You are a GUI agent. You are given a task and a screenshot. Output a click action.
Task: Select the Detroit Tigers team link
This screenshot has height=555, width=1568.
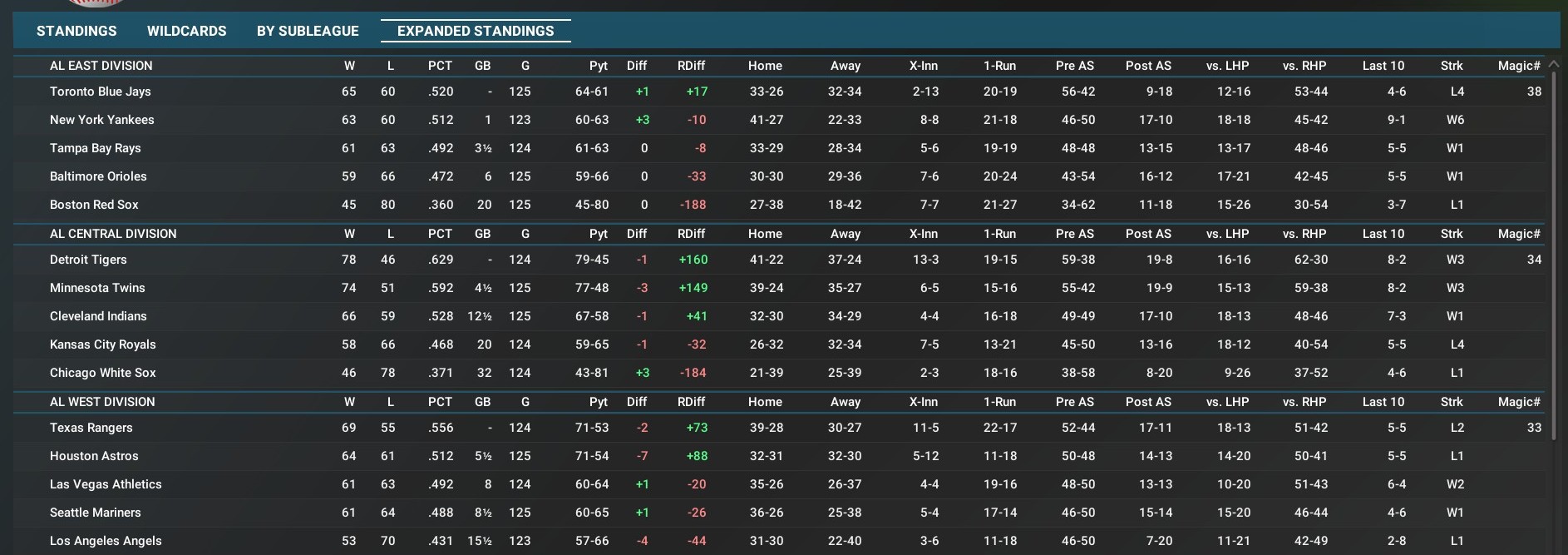pos(88,260)
